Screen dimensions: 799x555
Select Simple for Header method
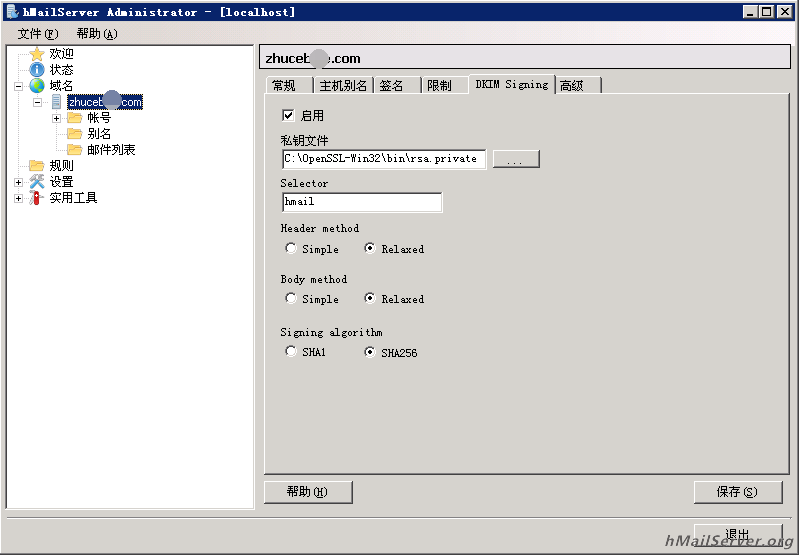tap(291, 248)
